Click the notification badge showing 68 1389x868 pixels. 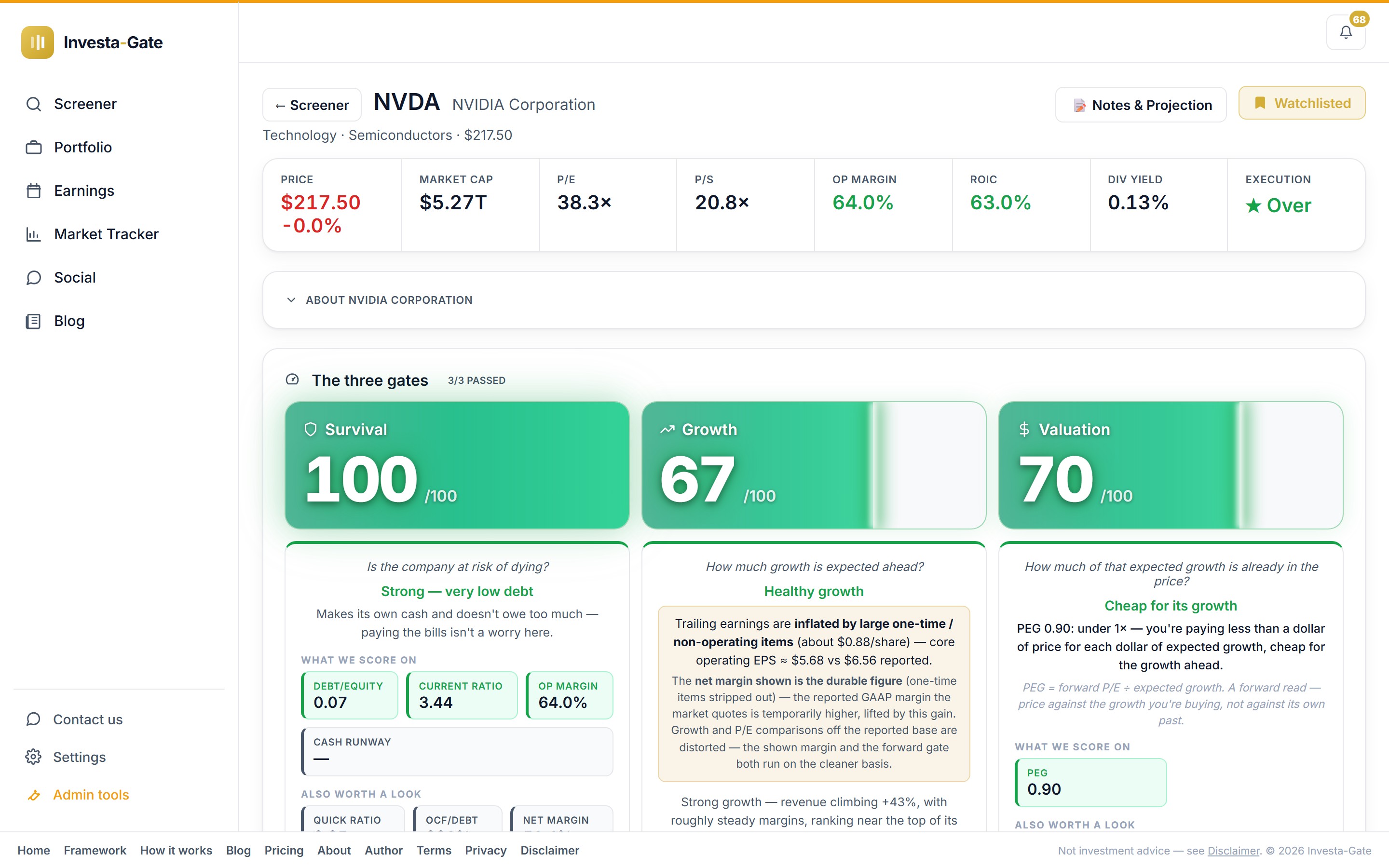[x=1359, y=19]
